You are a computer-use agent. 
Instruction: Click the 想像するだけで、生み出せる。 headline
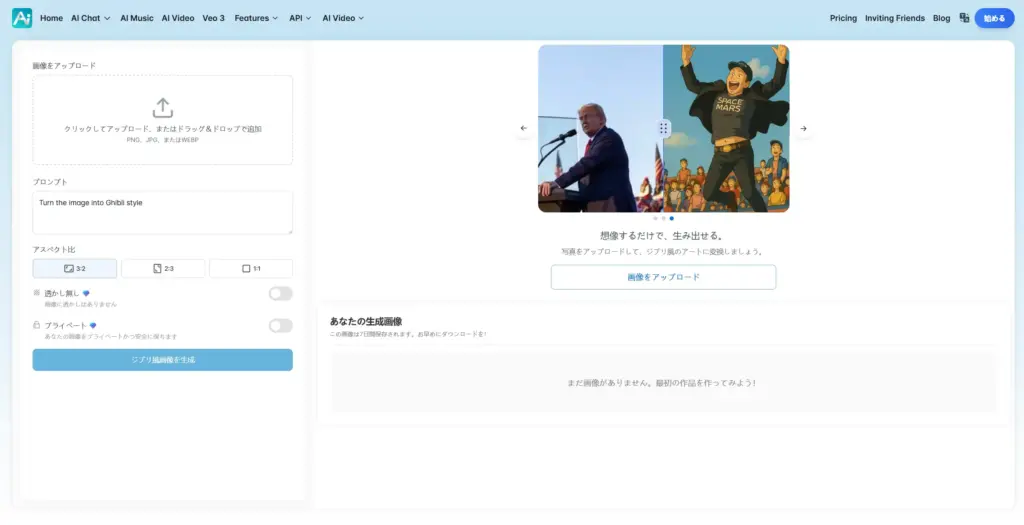pos(663,236)
